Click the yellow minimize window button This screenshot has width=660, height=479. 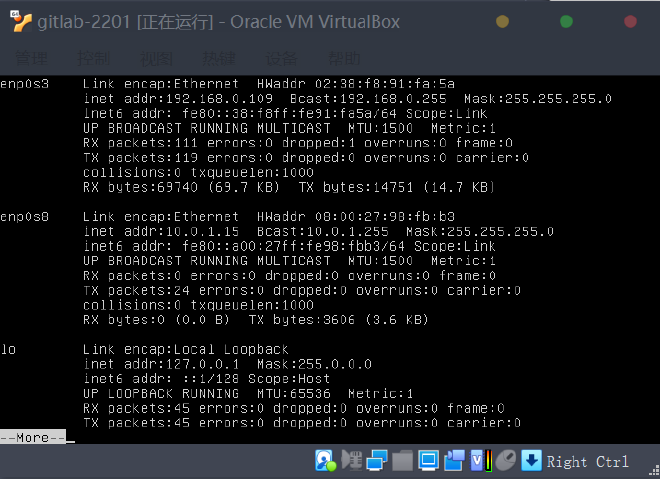[503, 21]
